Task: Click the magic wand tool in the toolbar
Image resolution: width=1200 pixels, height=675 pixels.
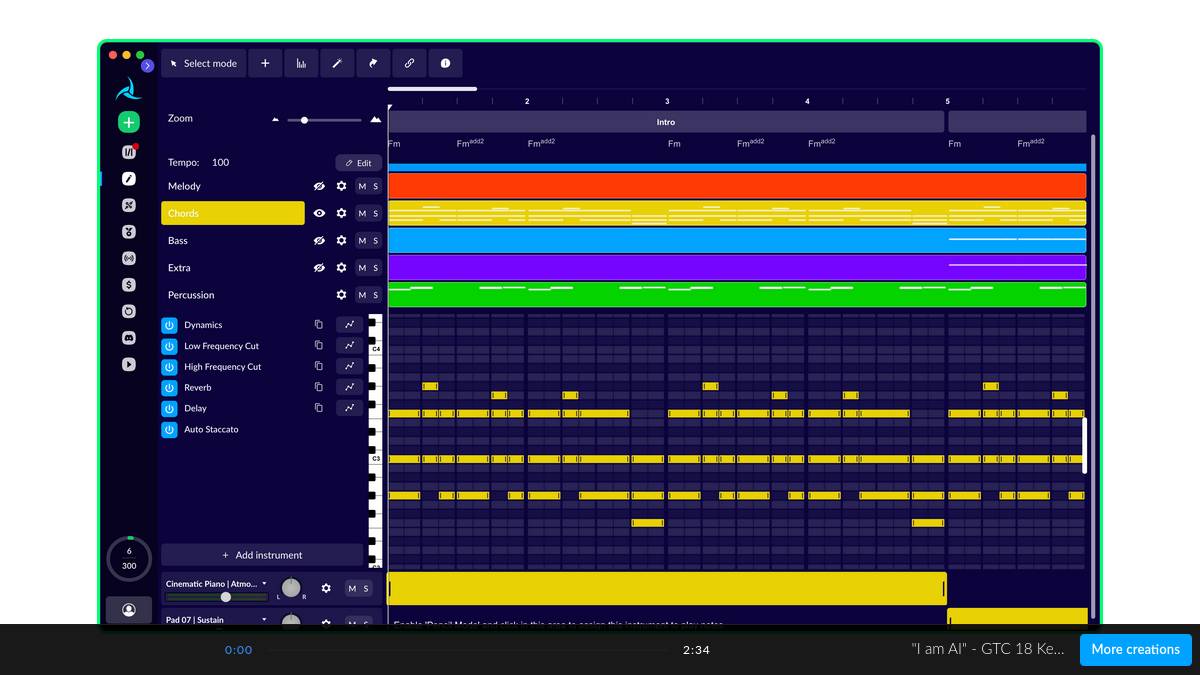Action: (337, 63)
